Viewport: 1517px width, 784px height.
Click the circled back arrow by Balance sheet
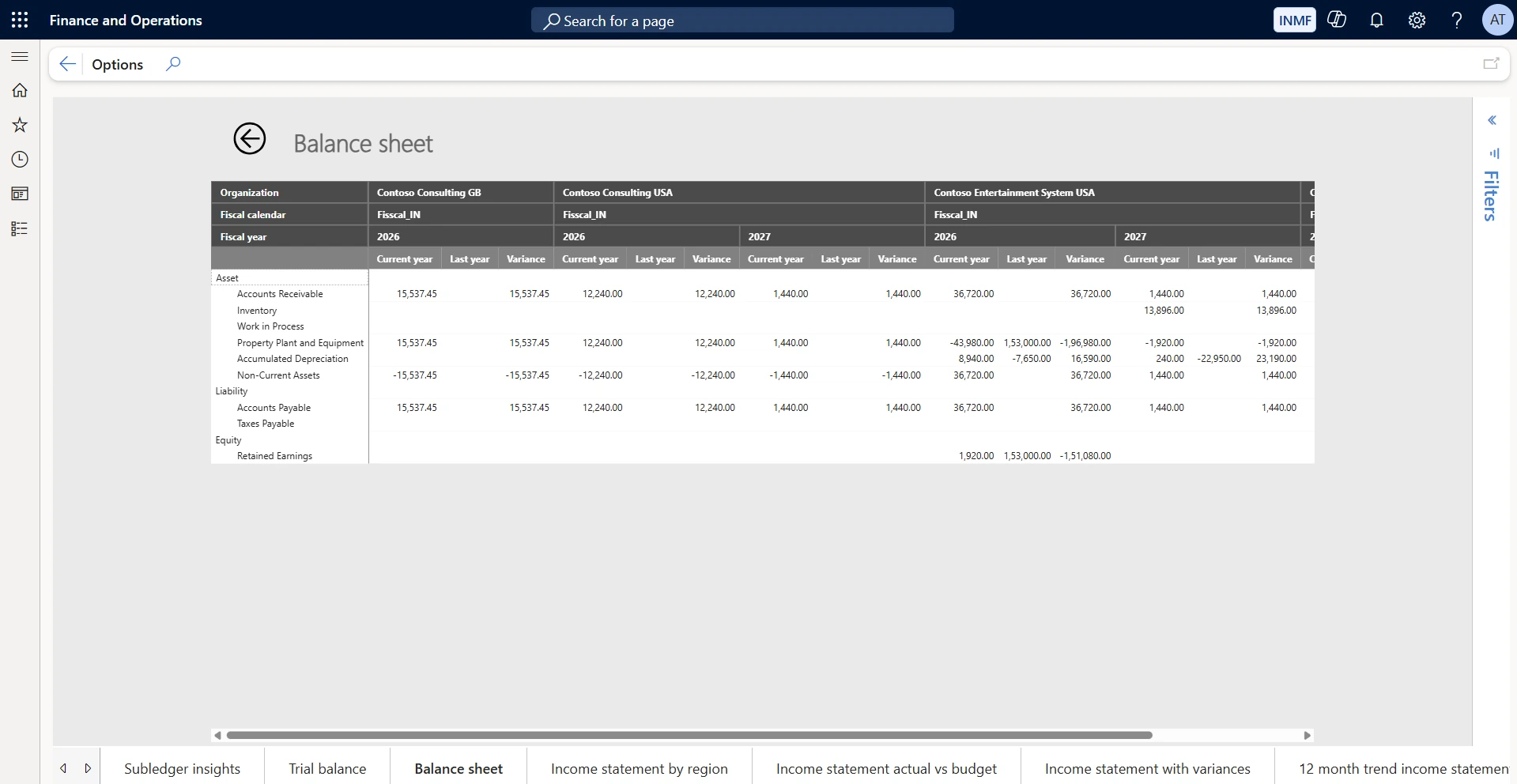pos(250,139)
